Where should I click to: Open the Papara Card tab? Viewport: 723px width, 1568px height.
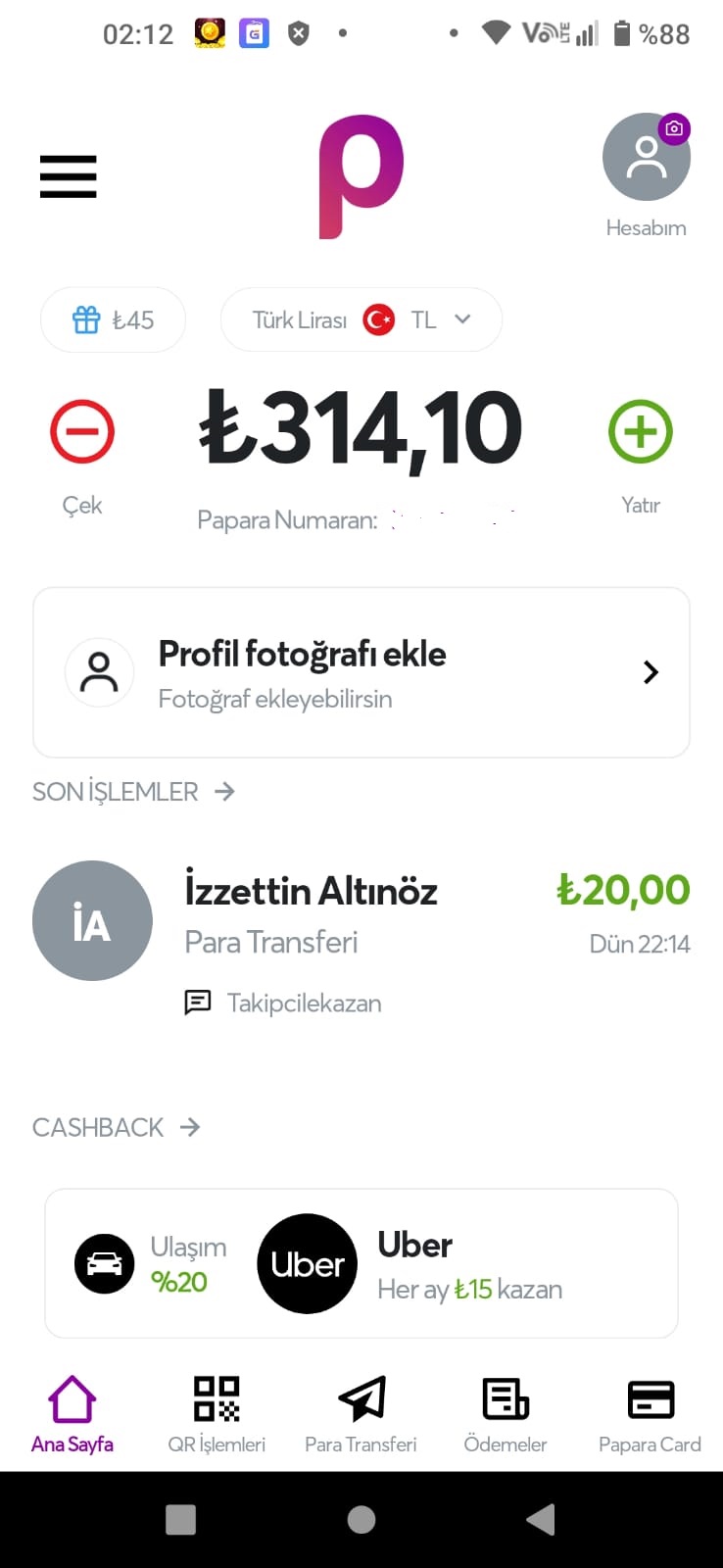point(650,1415)
